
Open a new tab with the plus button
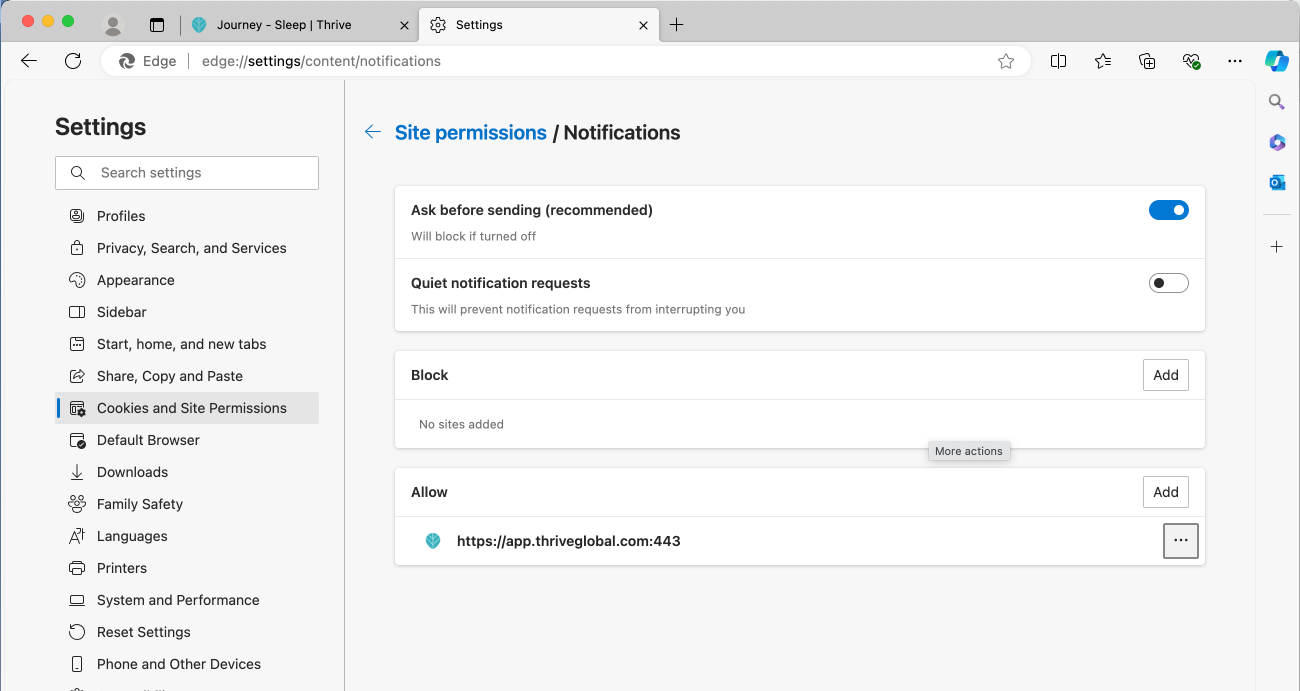click(x=677, y=25)
